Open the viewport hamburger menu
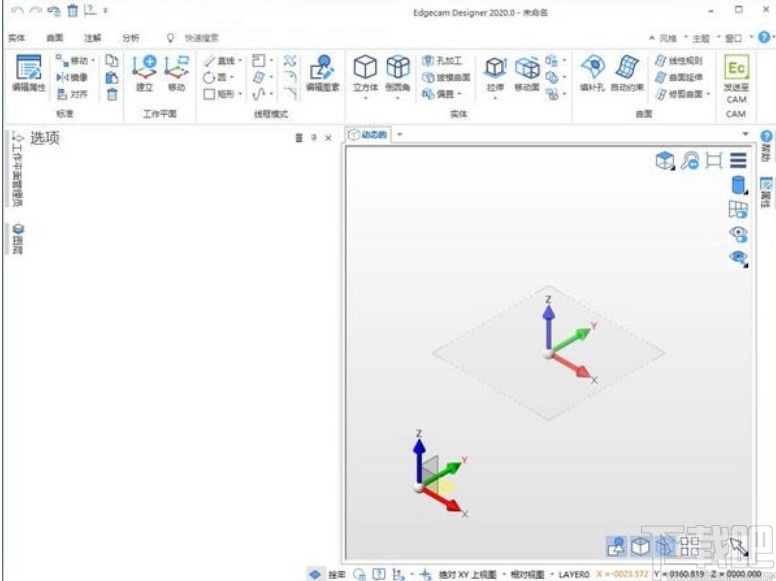Screen dimensions: 776x581 (738, 160)
